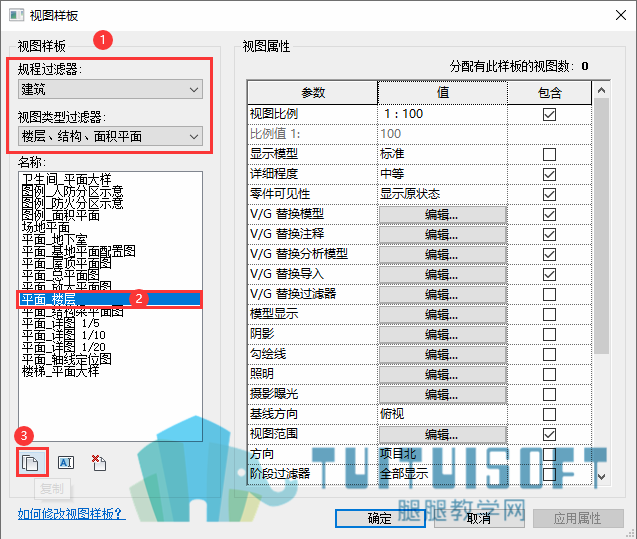Click 编辑 button for 模型显示

coord(442,314)
